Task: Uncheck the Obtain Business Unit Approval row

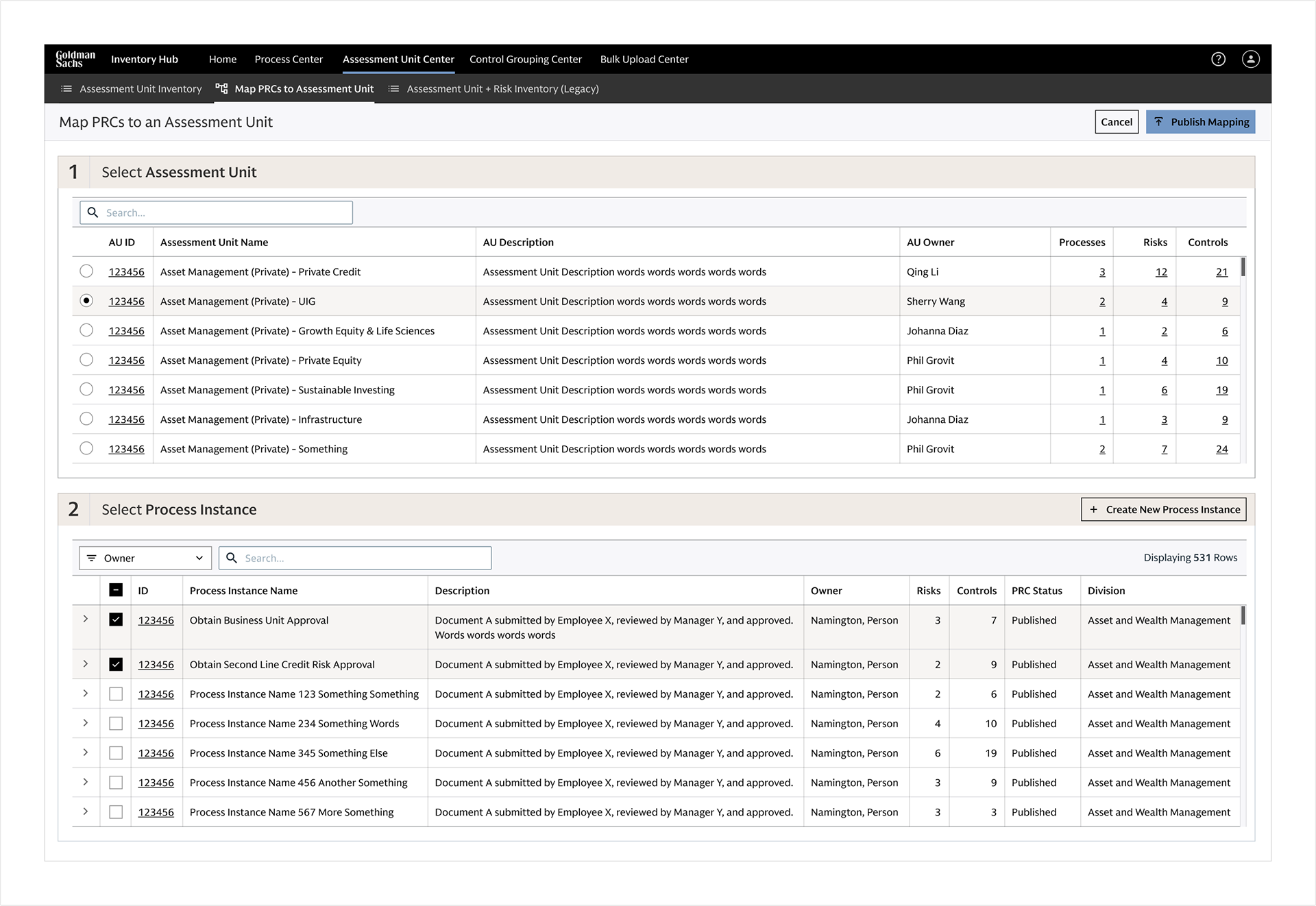Action: (116, 620)
